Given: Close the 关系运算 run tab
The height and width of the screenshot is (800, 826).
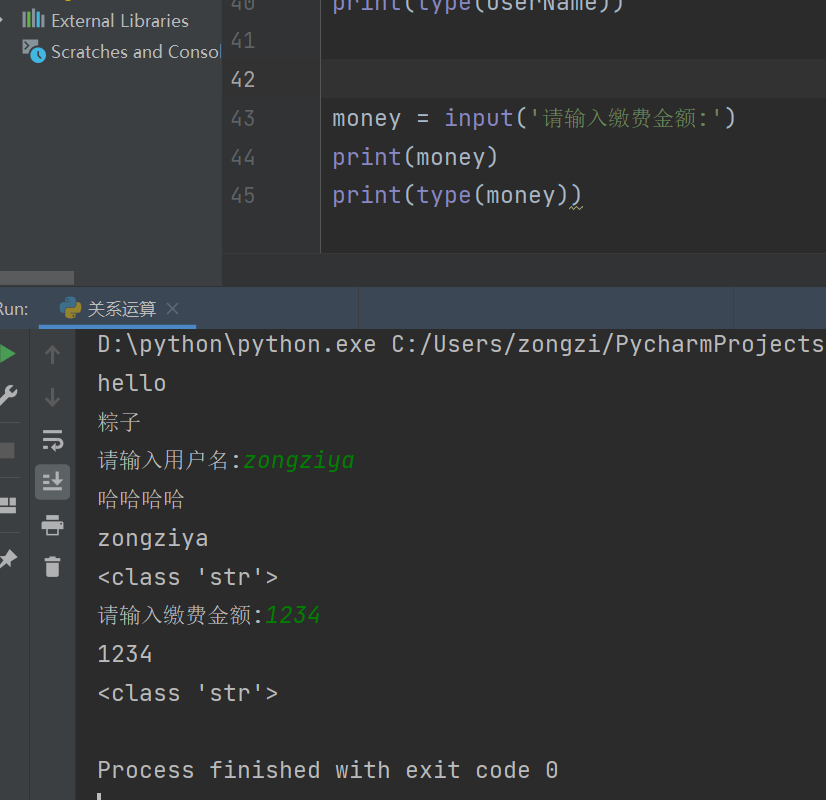Looking at the screenshot, I should [172, 309].
